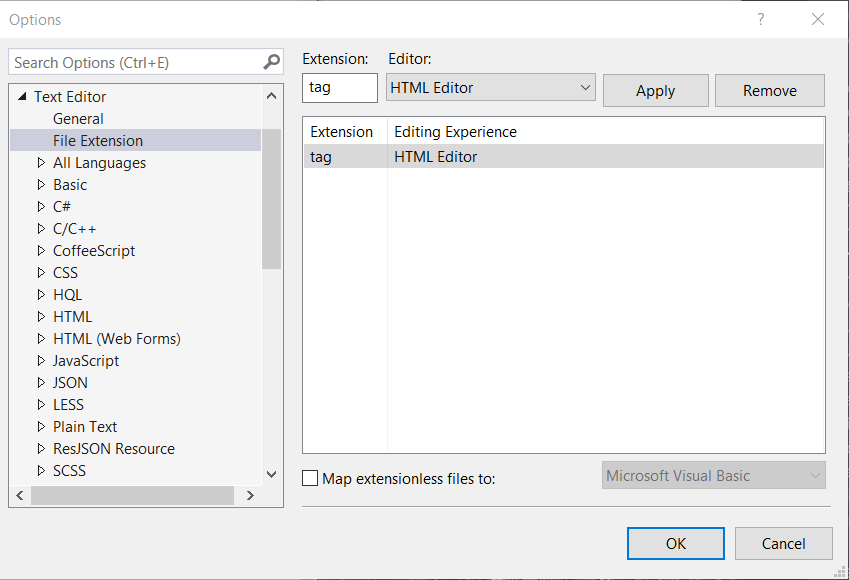Expand the HTML node

(40, 316)
